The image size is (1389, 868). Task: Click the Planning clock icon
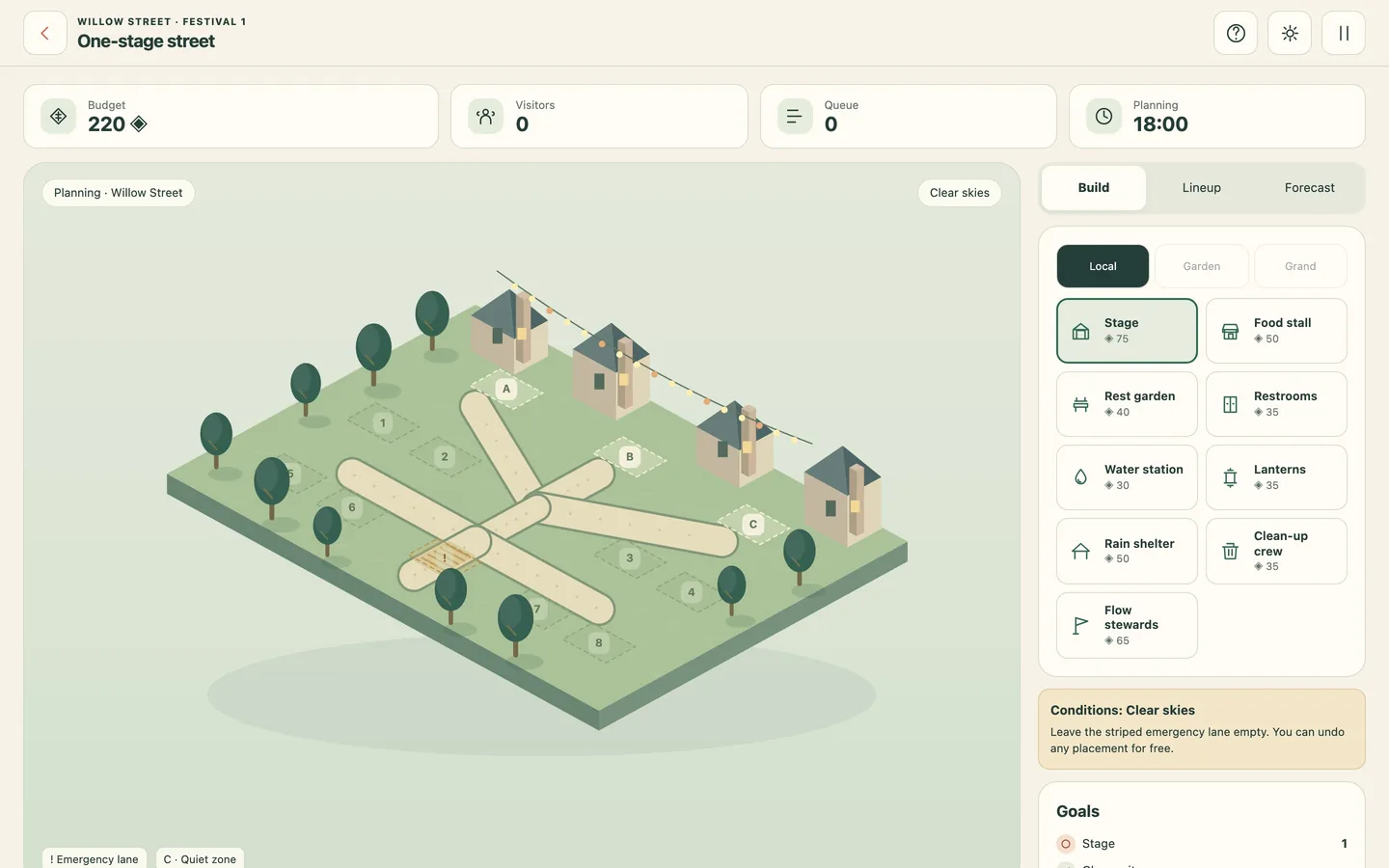1103,116
